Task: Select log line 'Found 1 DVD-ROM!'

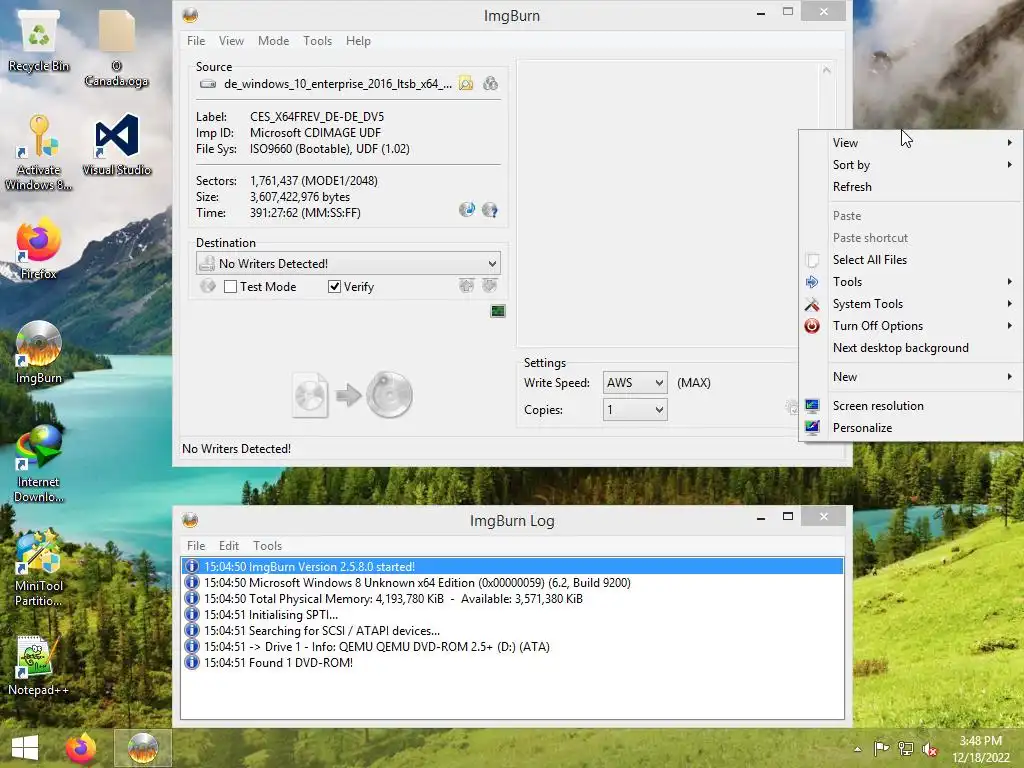Action: tap(512, 662)
